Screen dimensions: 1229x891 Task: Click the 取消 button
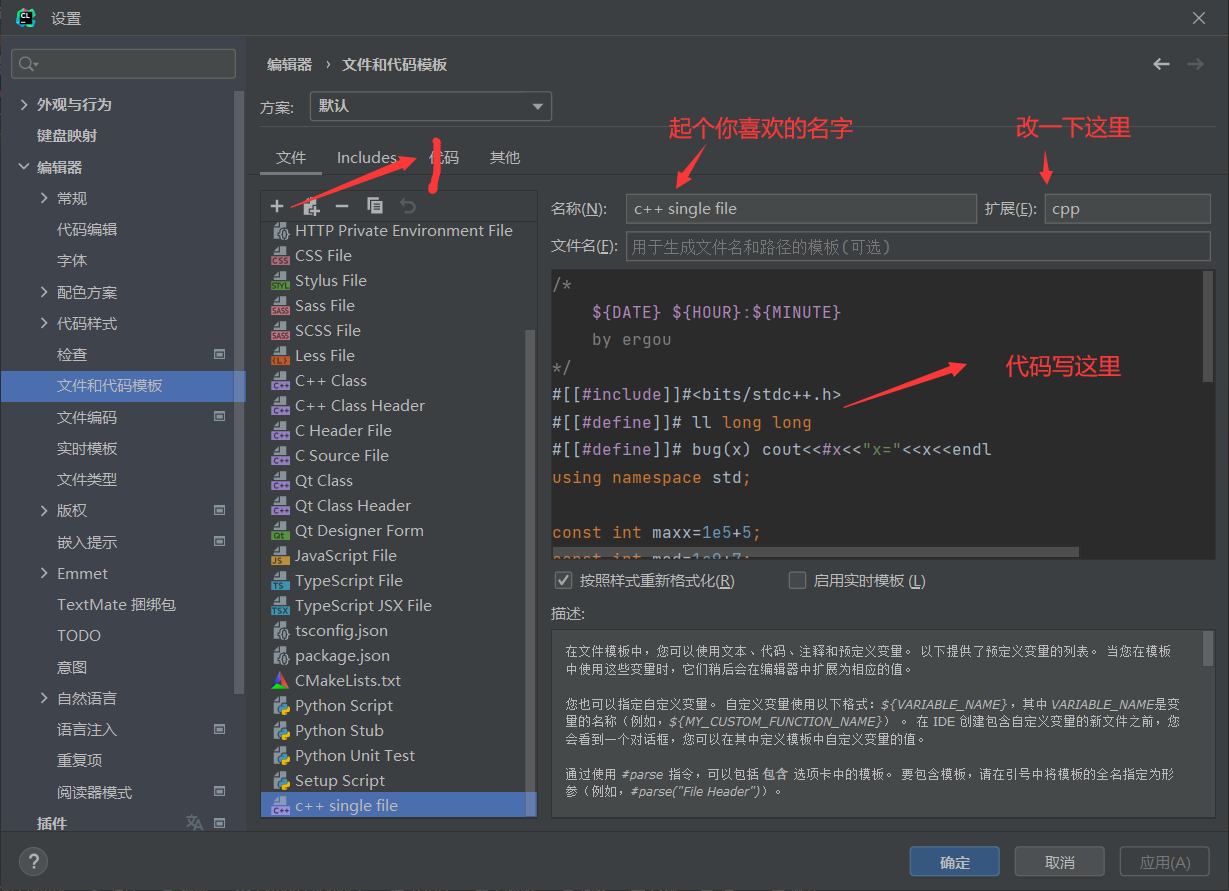point(1059,862)
